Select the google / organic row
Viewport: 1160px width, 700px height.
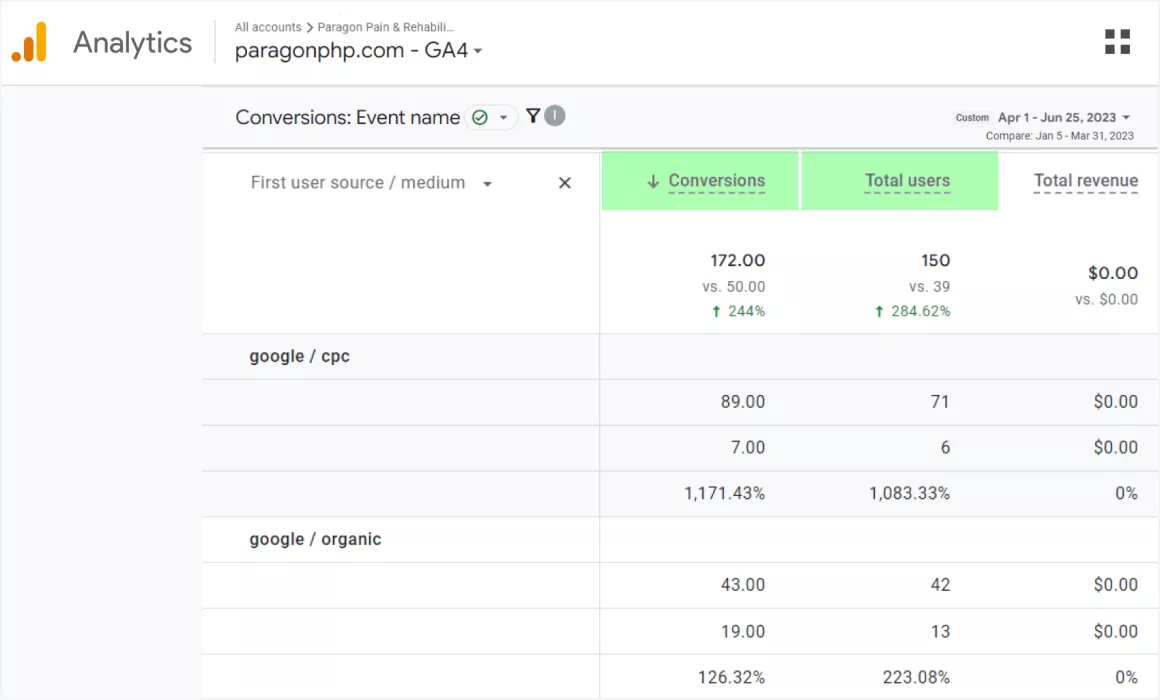(x=315, y=539)
